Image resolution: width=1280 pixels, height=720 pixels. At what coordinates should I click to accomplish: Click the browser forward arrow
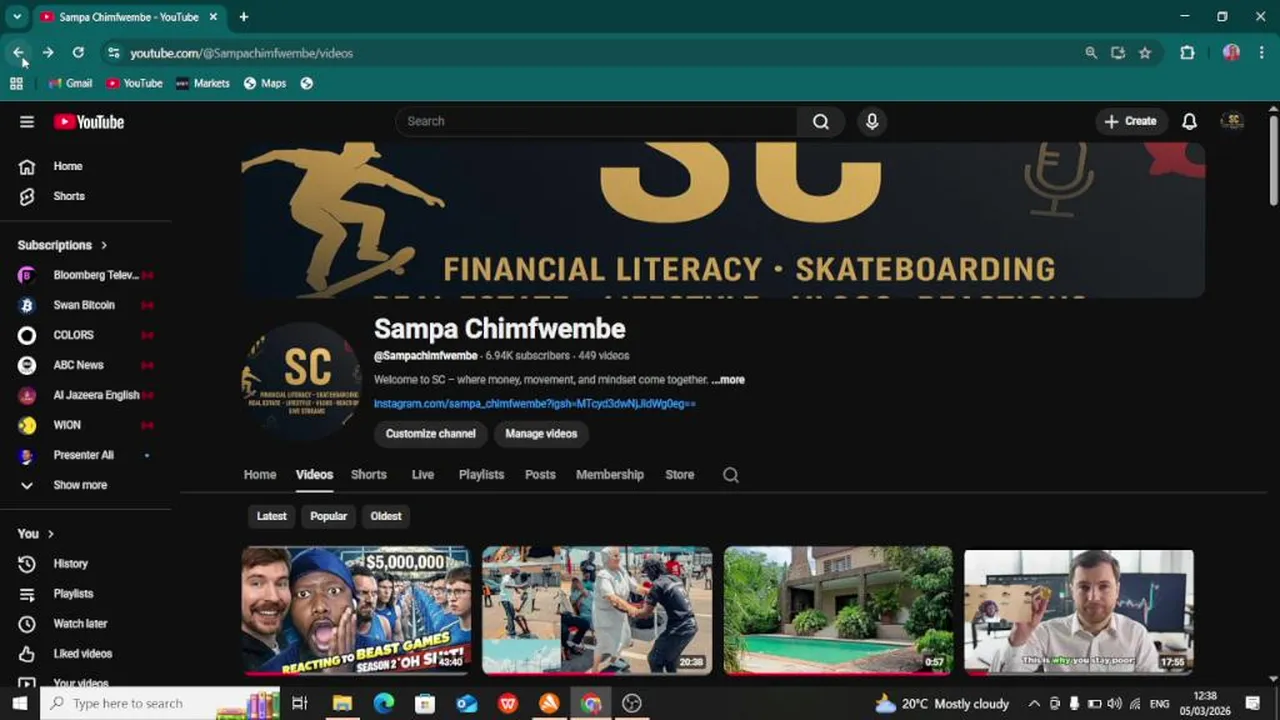pos(48,53)
